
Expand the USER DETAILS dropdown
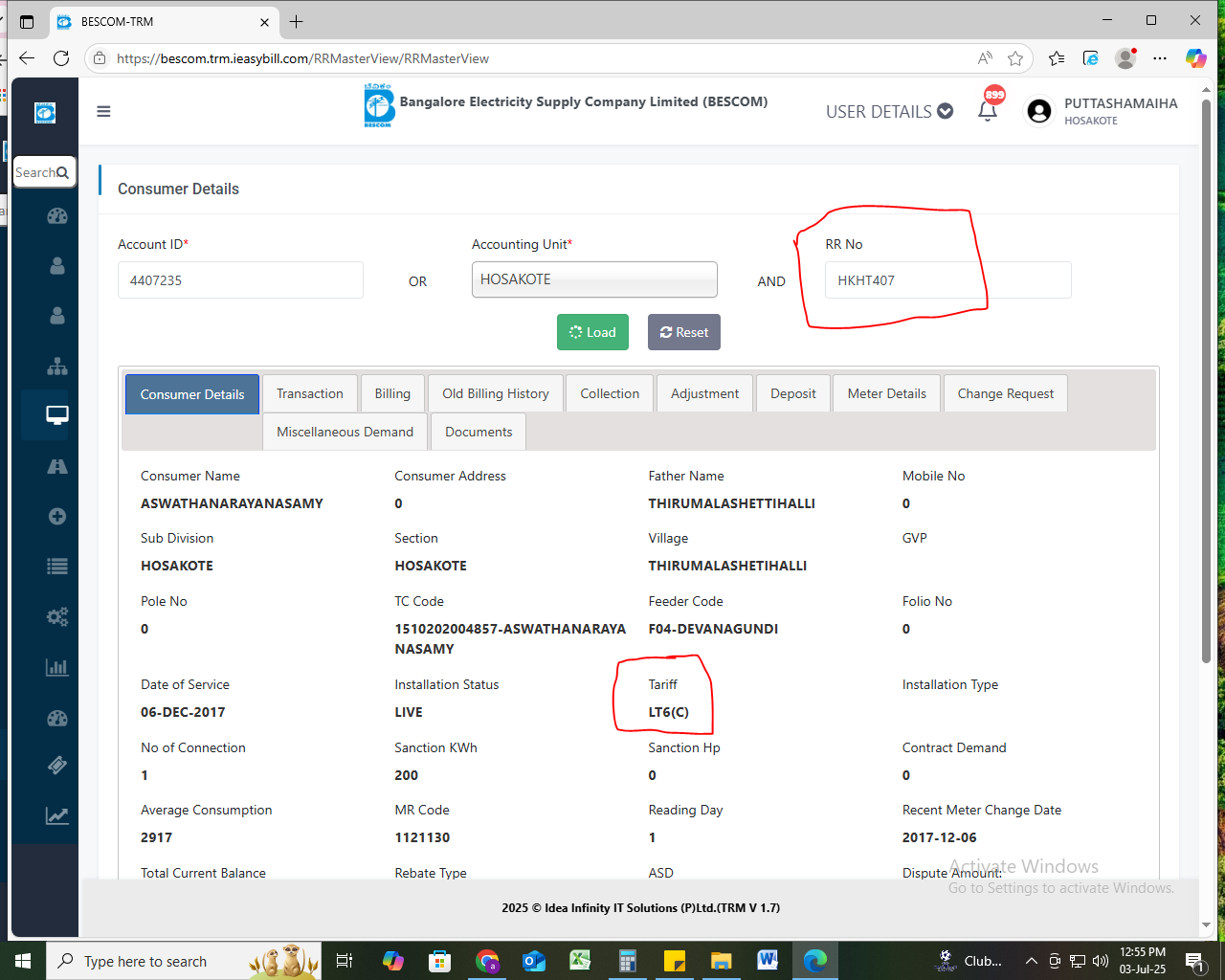[x=889, y=111]
